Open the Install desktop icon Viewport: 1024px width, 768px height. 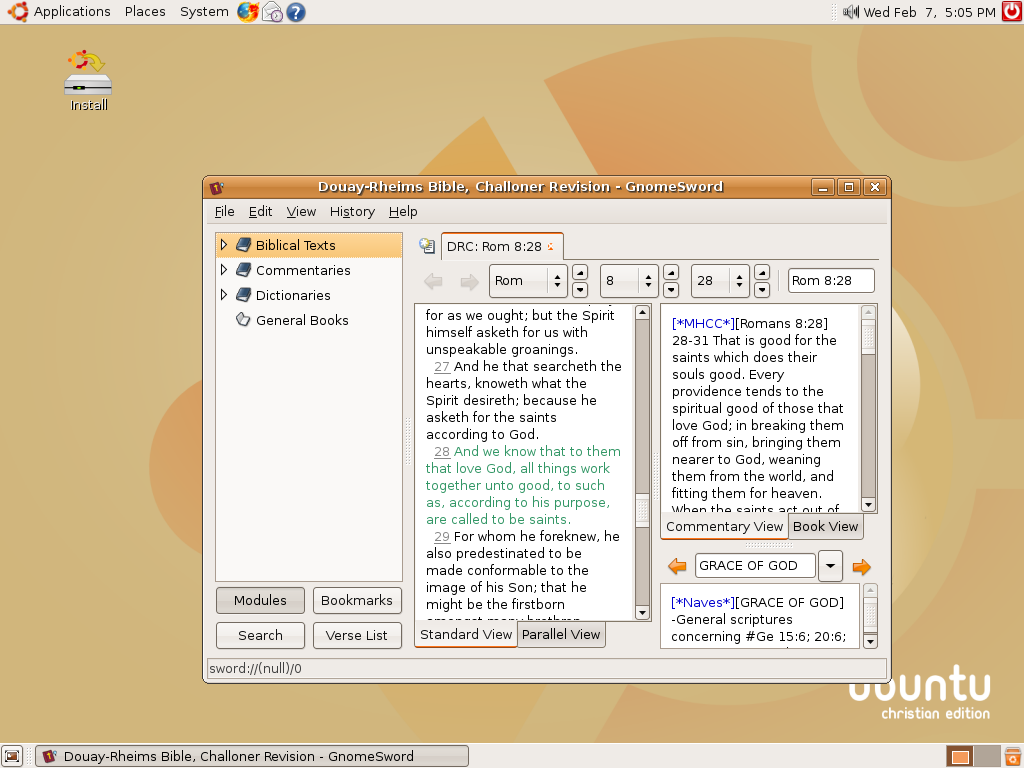(88, 81)
